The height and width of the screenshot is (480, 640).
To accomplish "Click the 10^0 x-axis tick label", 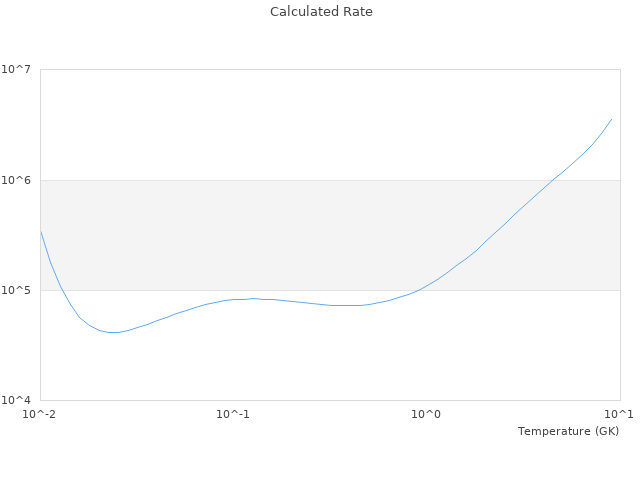I will click(426, 414).
